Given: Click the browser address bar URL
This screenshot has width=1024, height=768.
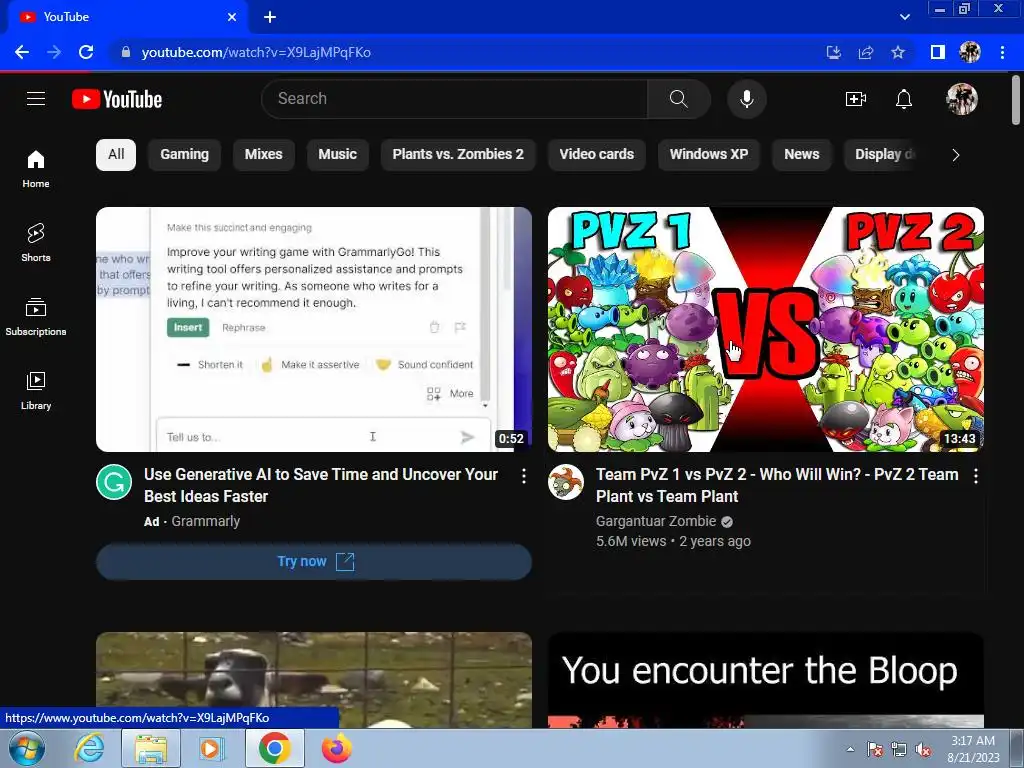Looking at the screenshot, I should coord(256,52).
